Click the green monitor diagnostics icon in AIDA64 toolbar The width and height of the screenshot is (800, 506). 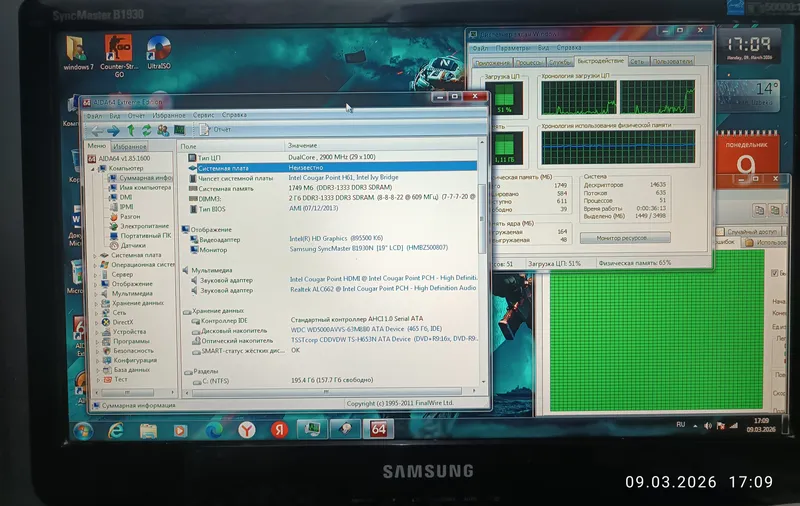179,130
